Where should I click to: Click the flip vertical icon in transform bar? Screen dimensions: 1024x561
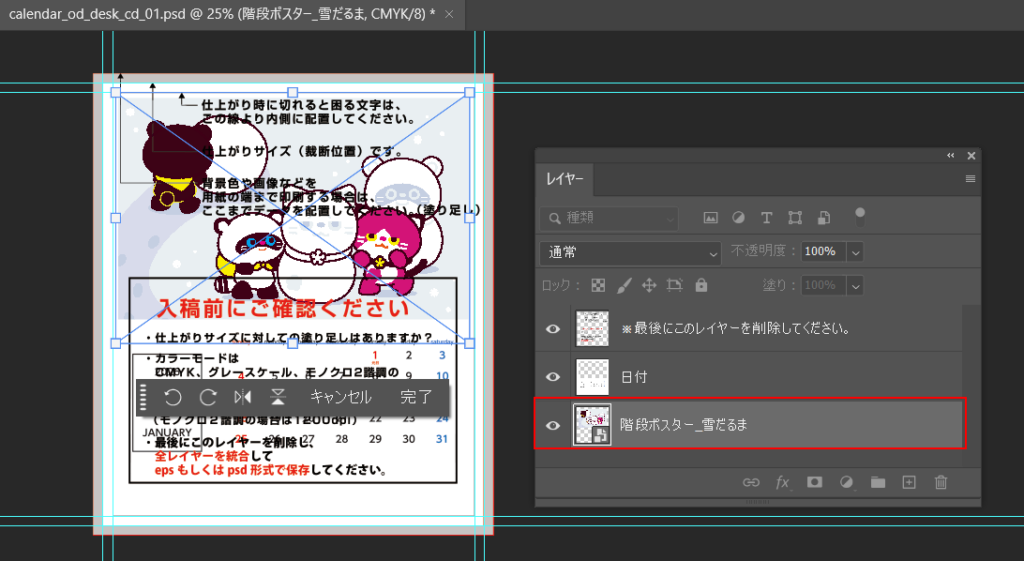coord(277,397)
